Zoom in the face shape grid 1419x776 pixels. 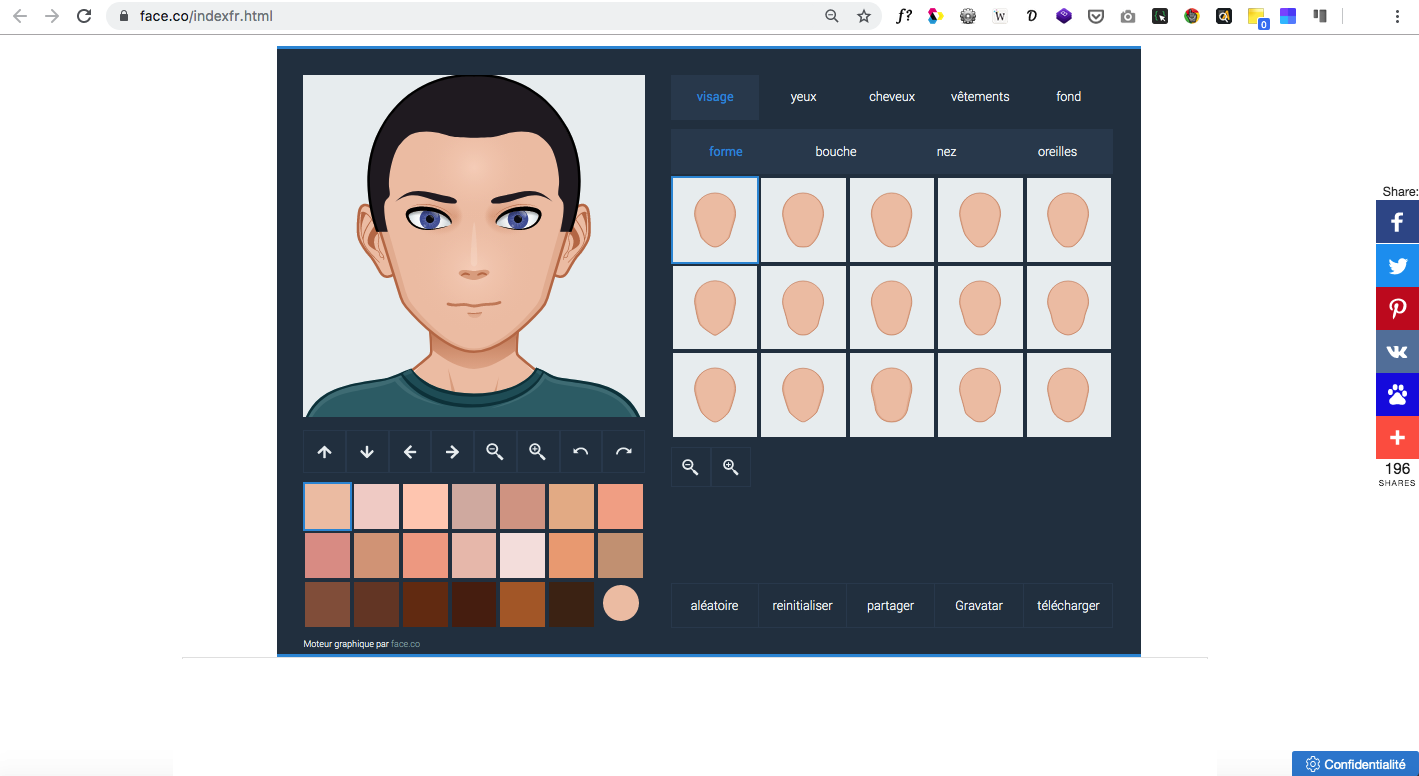click(x=731, y=467)
